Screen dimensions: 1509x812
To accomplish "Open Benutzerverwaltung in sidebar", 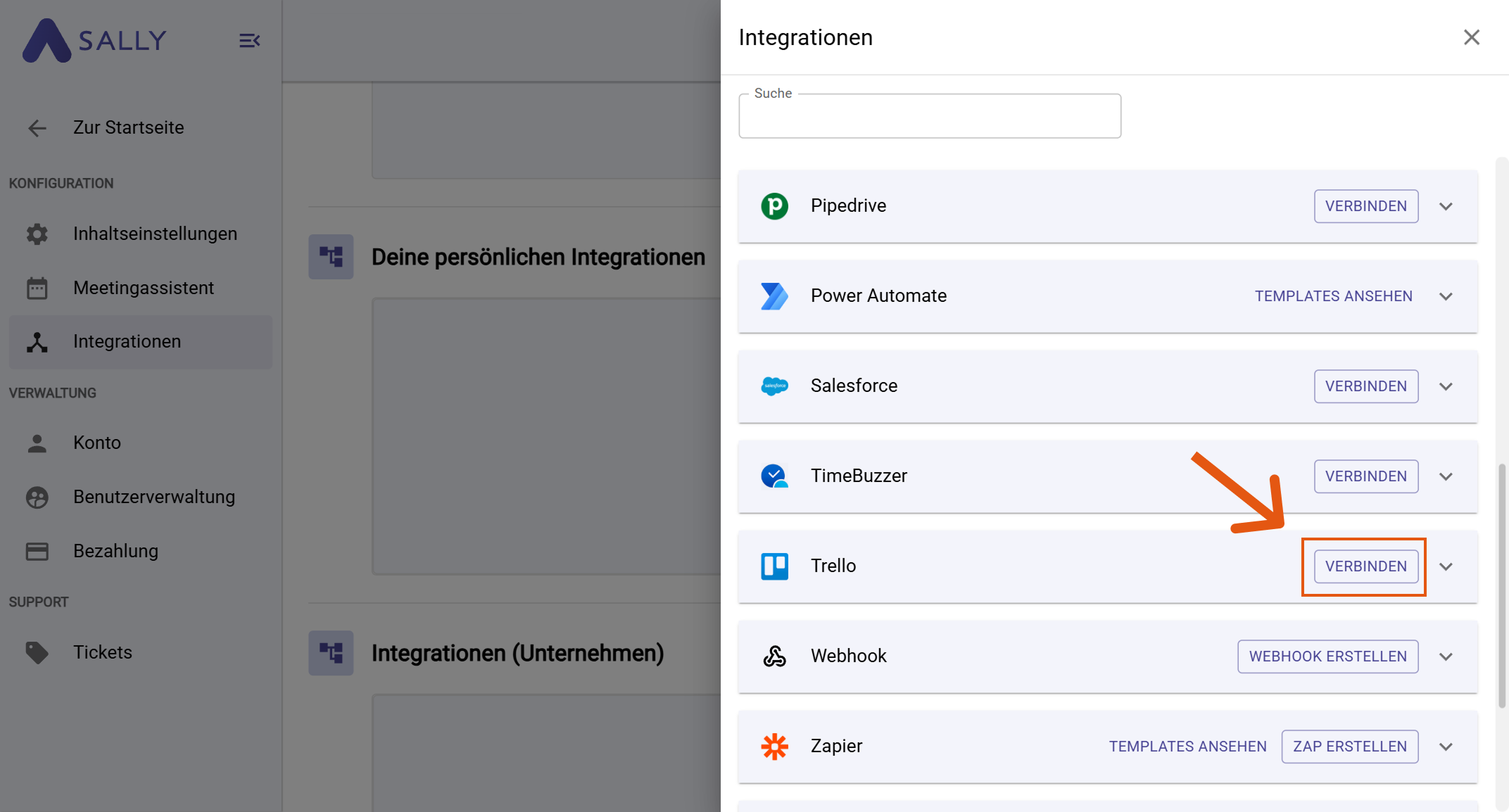I will pos(140,497).
